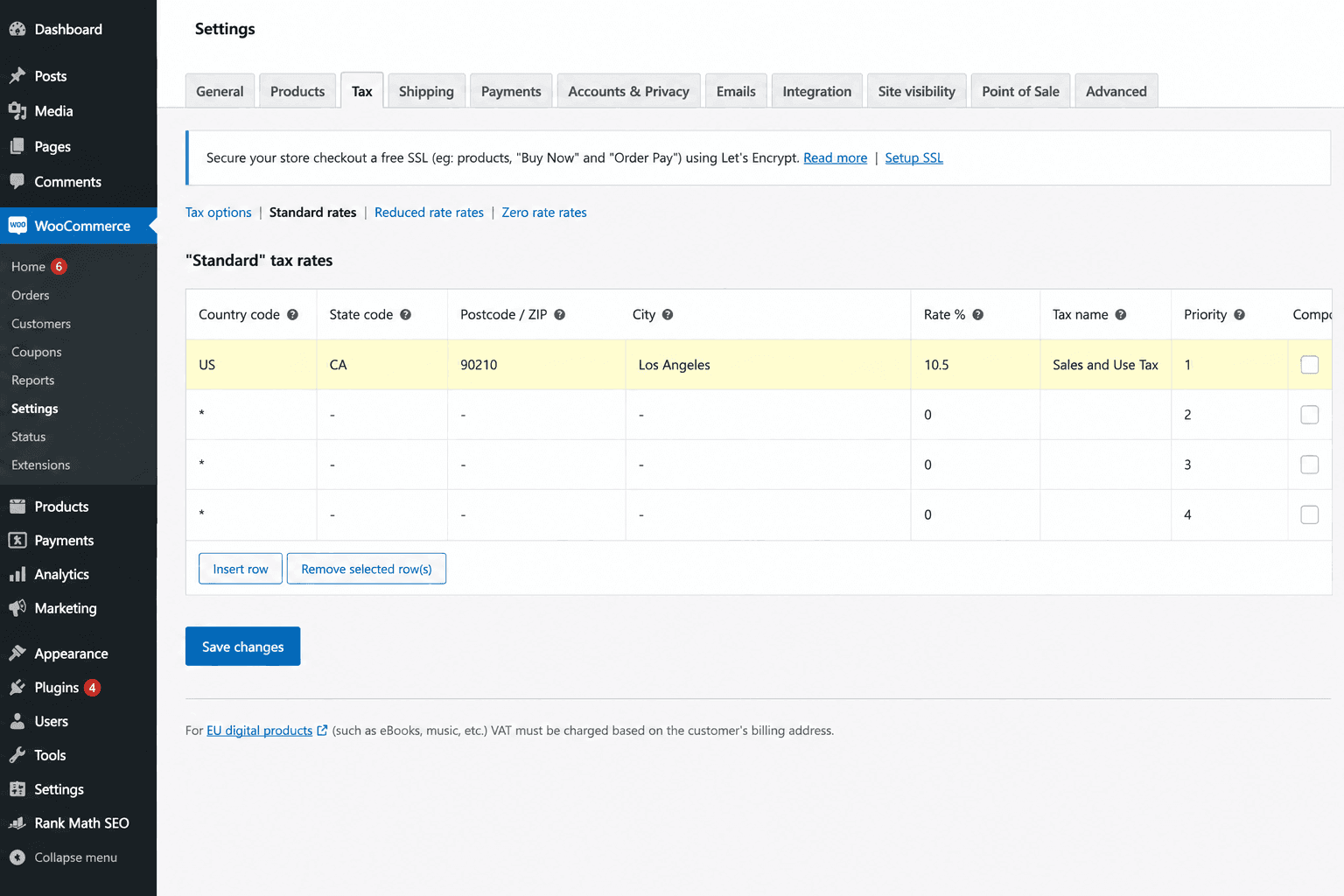The image size is (1344, 896).
Task: Open the General settings tab
Action: pos(220,91)
